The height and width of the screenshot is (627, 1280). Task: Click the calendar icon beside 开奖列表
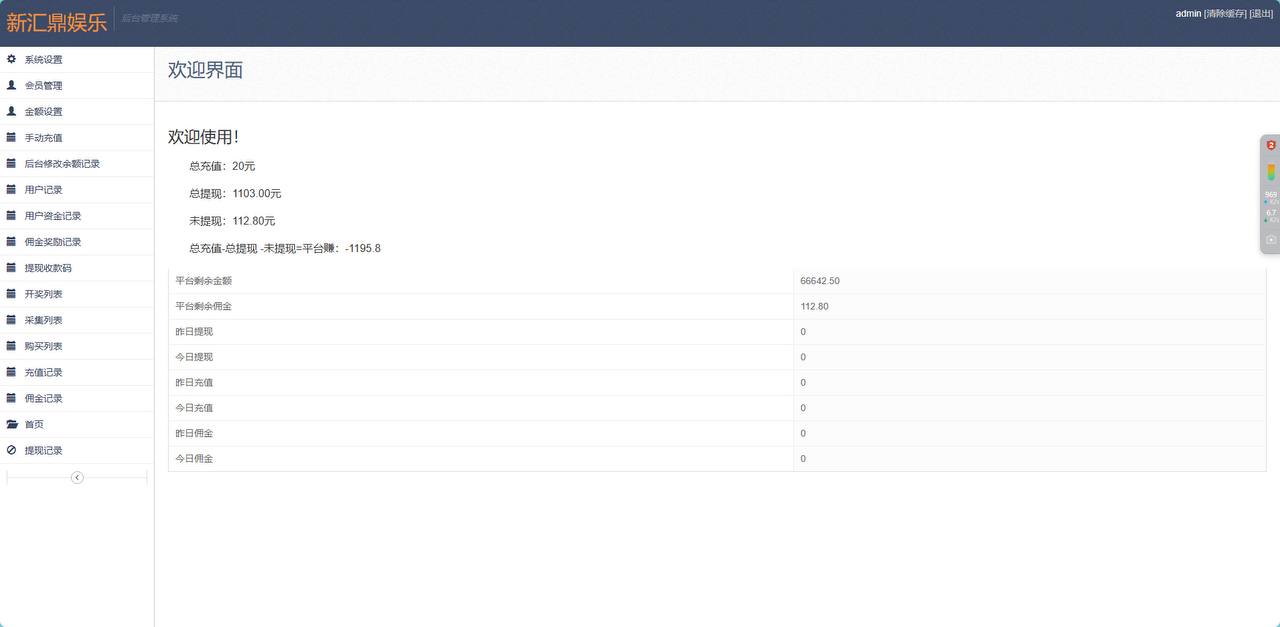[12, 294]
